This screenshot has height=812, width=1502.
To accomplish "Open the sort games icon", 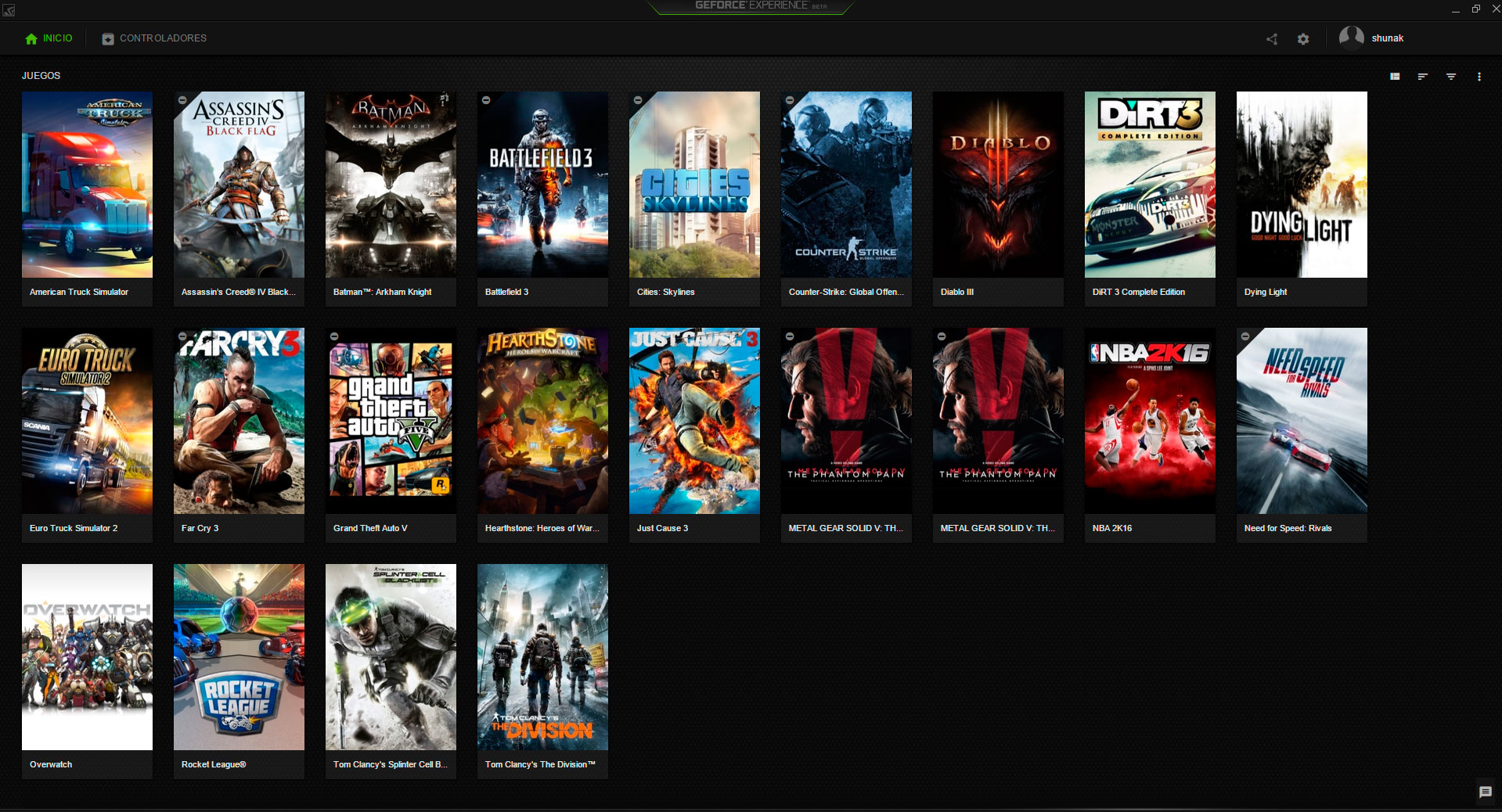I will coord(1423,77).
